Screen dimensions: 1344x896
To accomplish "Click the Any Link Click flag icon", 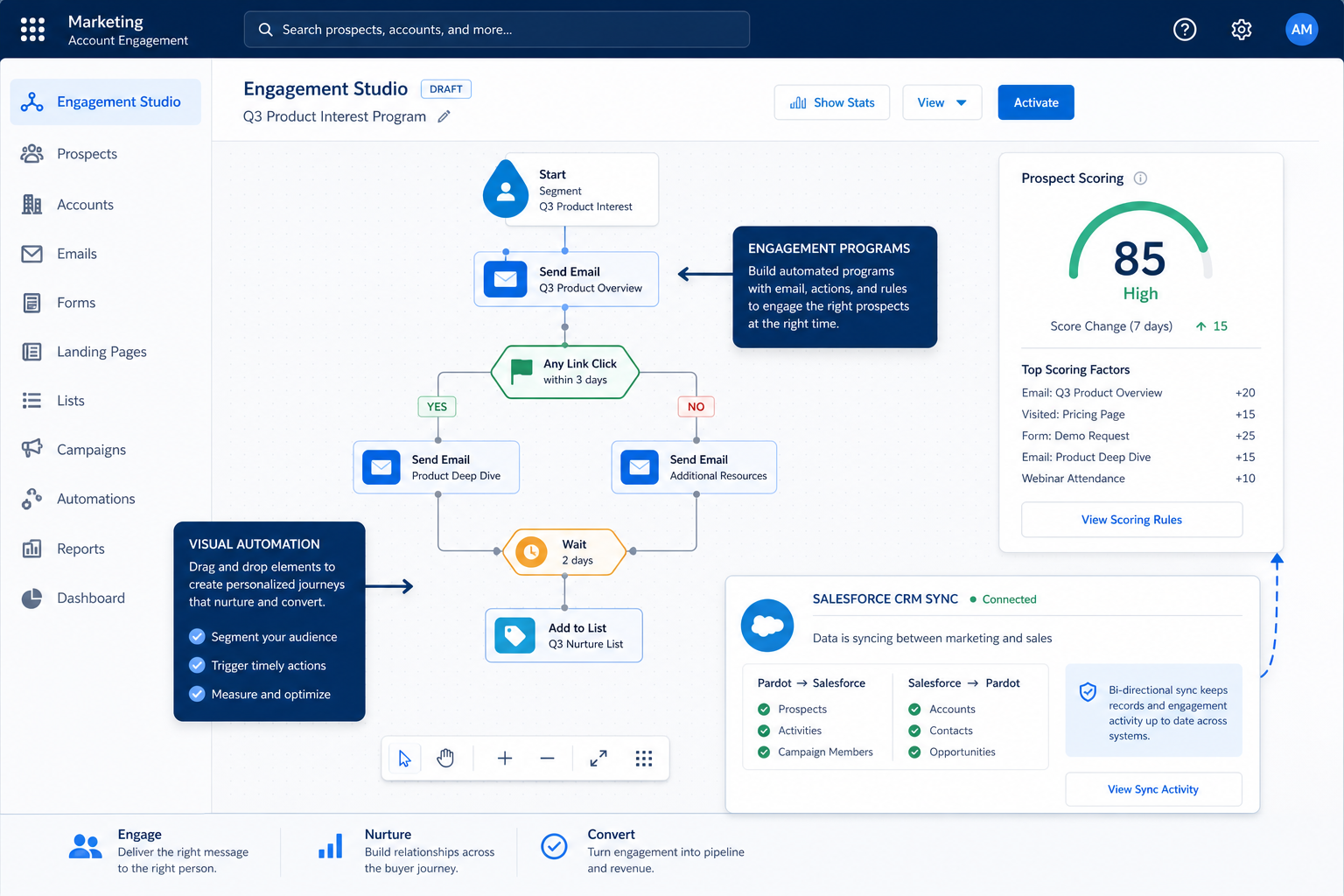I will pyautogui.click(x=521, y=371).
